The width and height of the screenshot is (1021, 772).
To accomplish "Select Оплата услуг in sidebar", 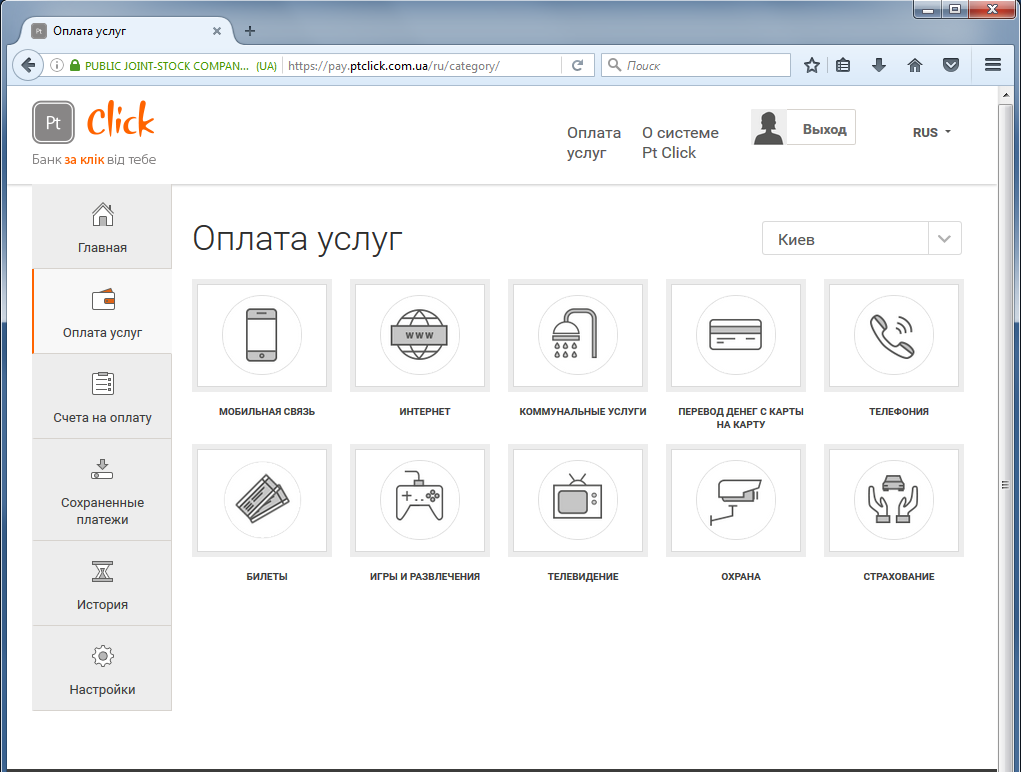I will pos(102,311).
